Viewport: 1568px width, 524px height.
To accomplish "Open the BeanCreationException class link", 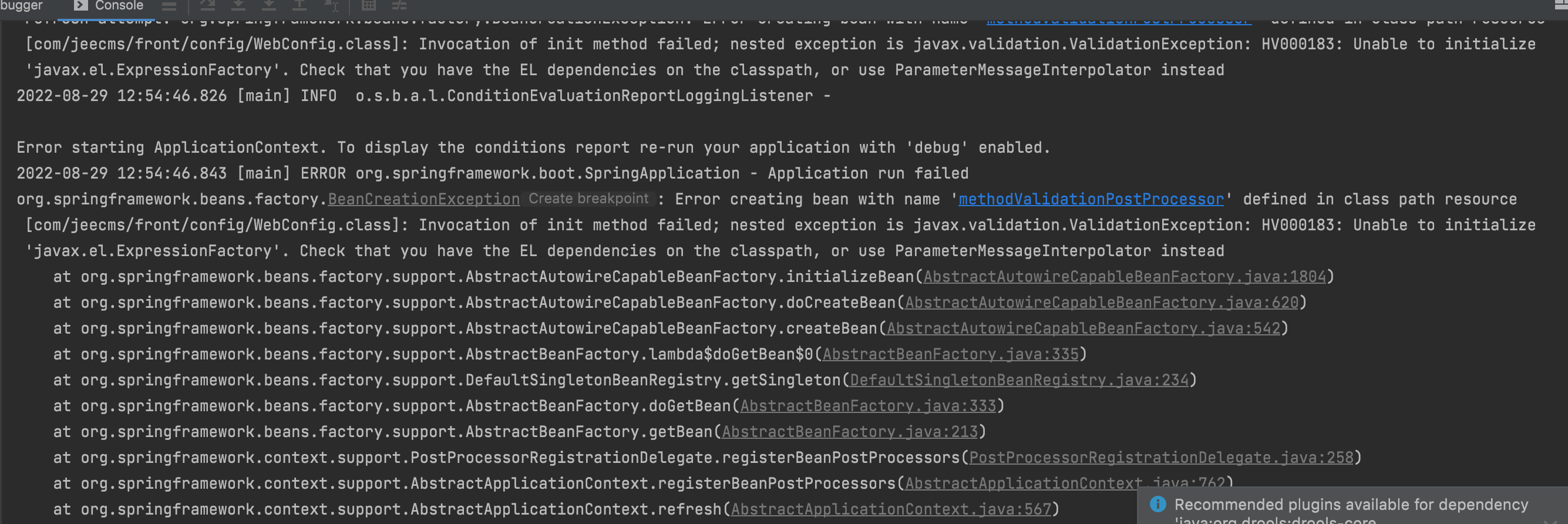I will (x=423, y=199).
